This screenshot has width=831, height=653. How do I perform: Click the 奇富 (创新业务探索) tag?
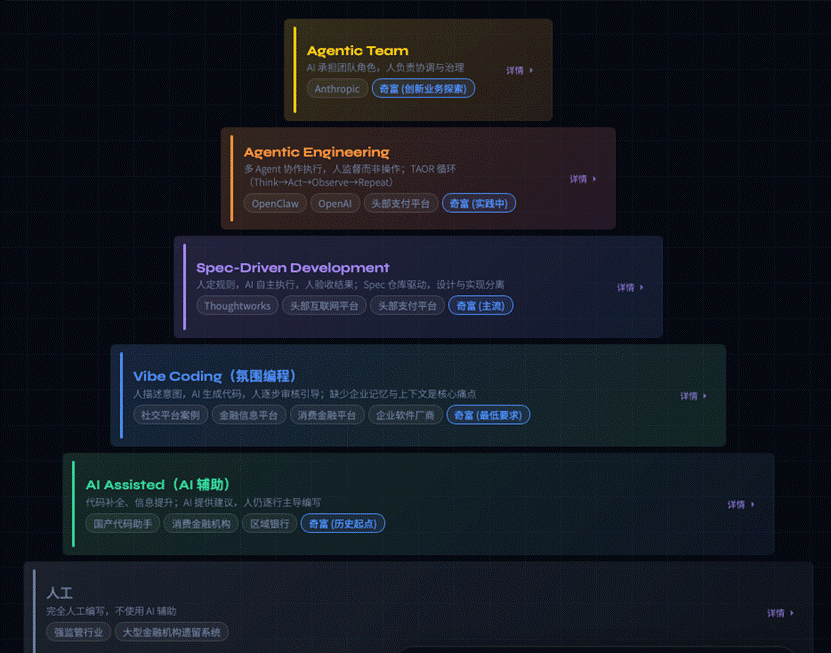423,89
